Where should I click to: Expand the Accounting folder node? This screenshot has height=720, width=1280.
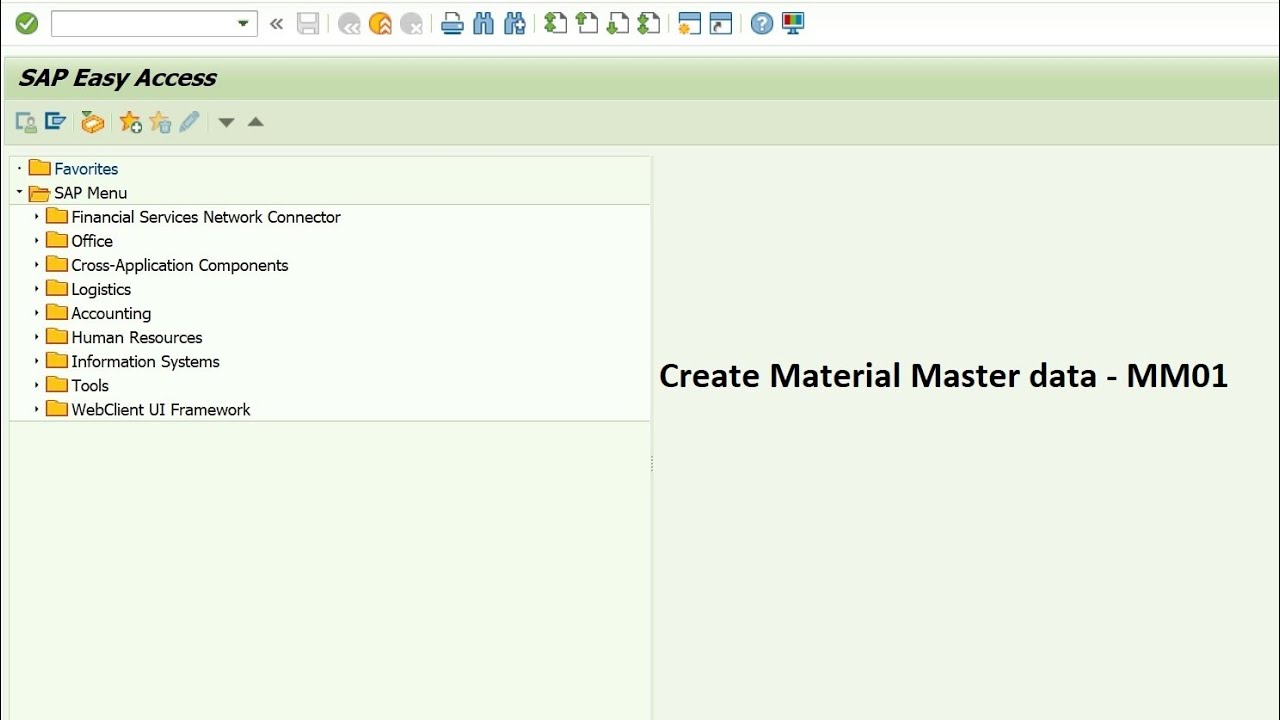[x=37, y=312]
